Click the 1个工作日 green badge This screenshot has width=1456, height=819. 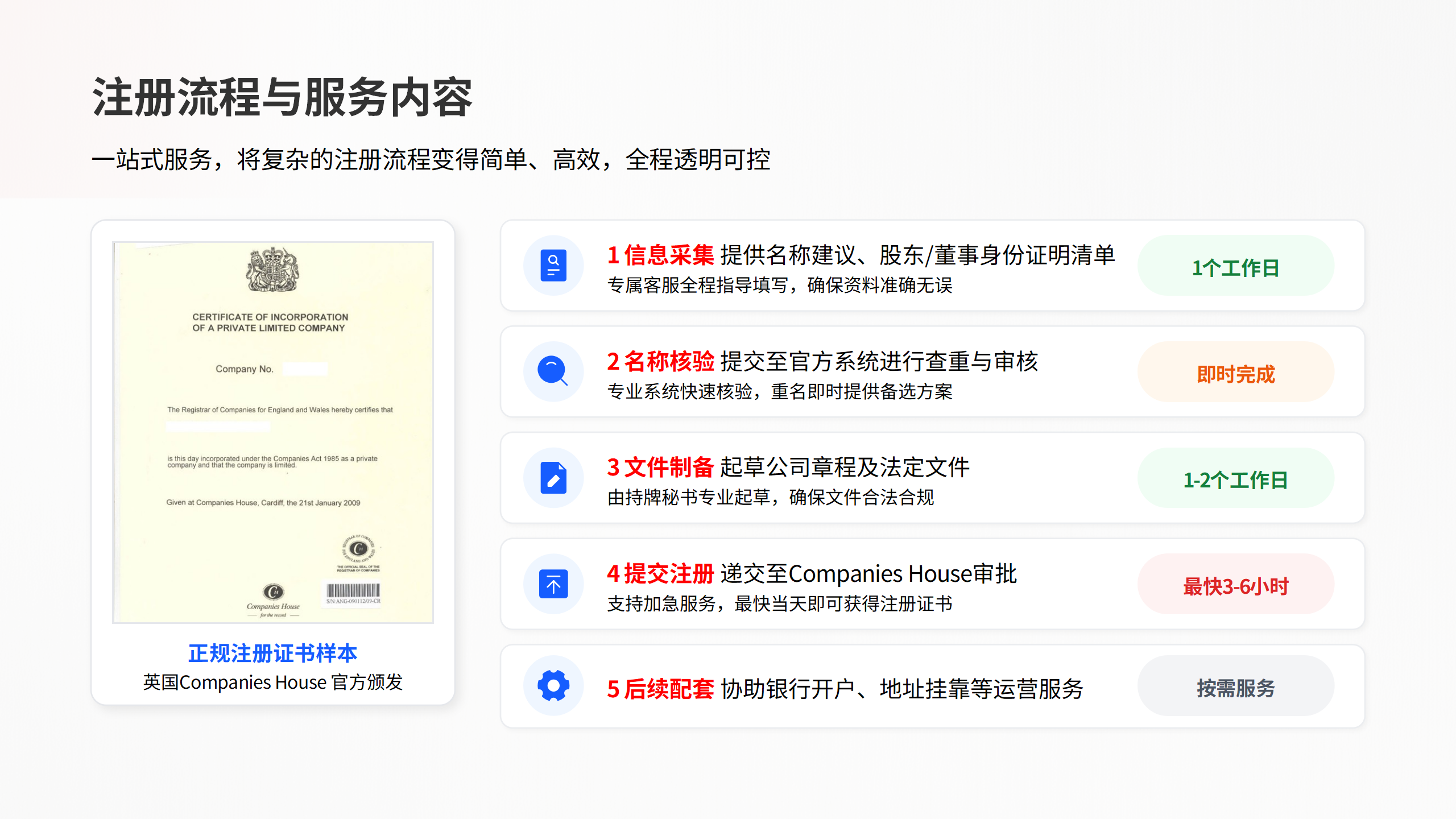[x=1235, y=267]
